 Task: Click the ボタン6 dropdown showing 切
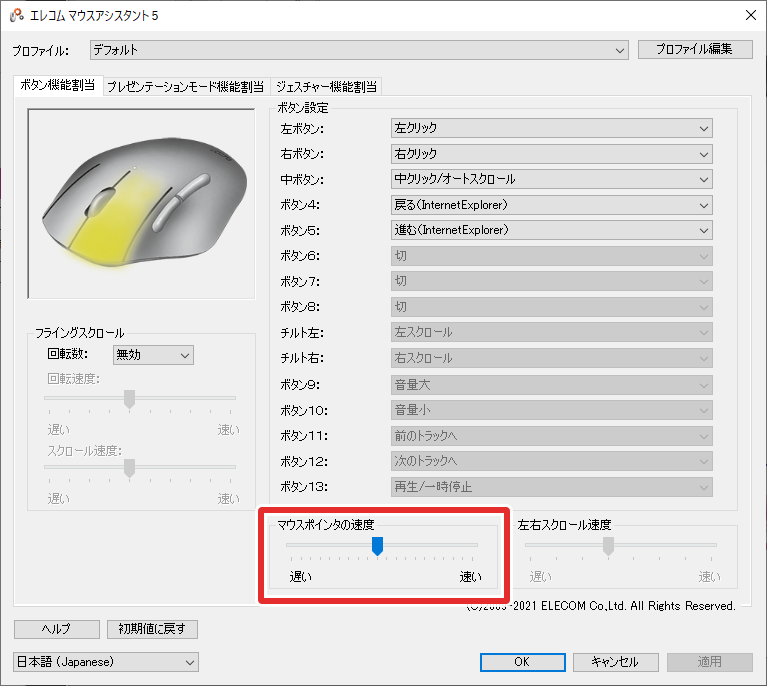pyautogui.click(x=551, y=256)
